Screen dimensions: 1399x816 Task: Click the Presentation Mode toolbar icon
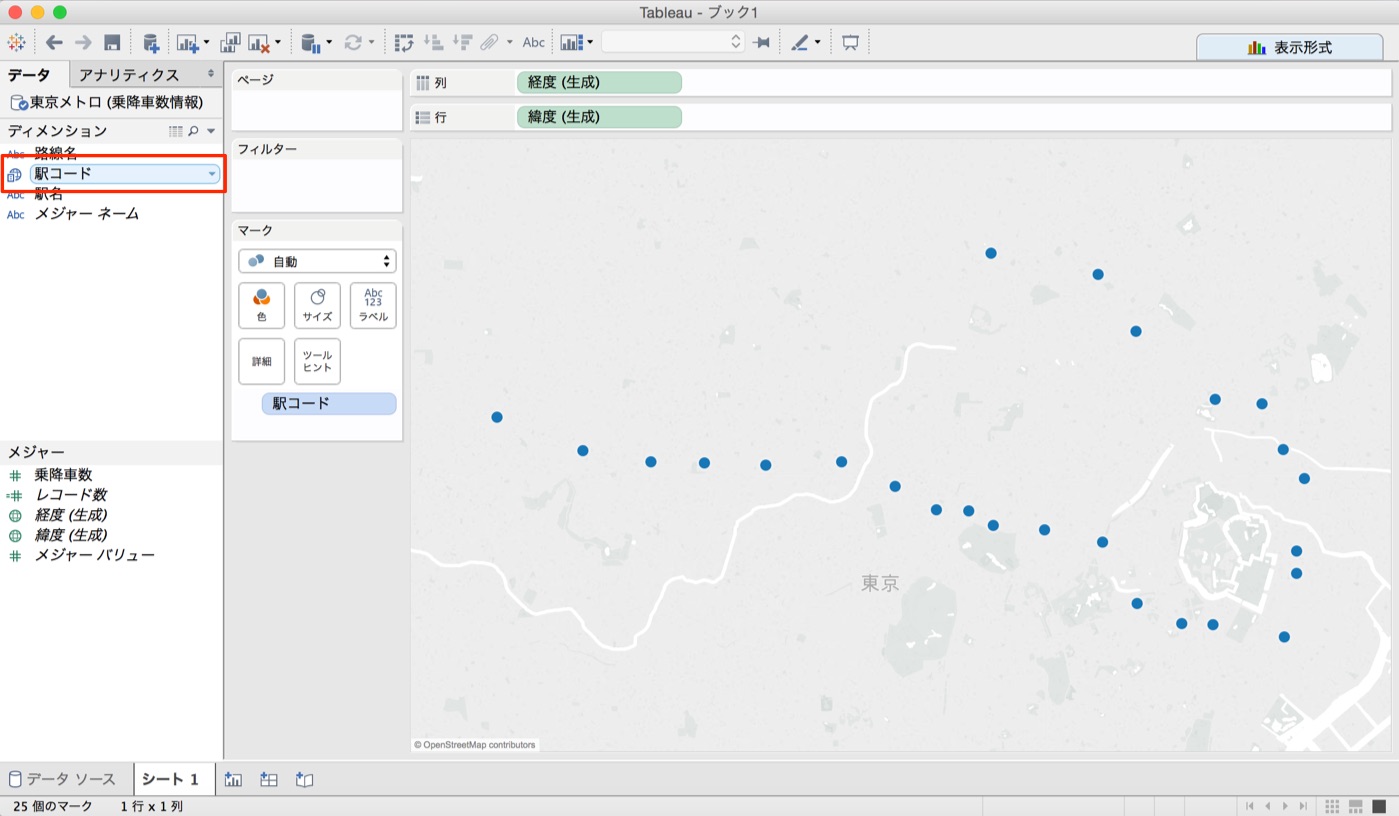851,42
